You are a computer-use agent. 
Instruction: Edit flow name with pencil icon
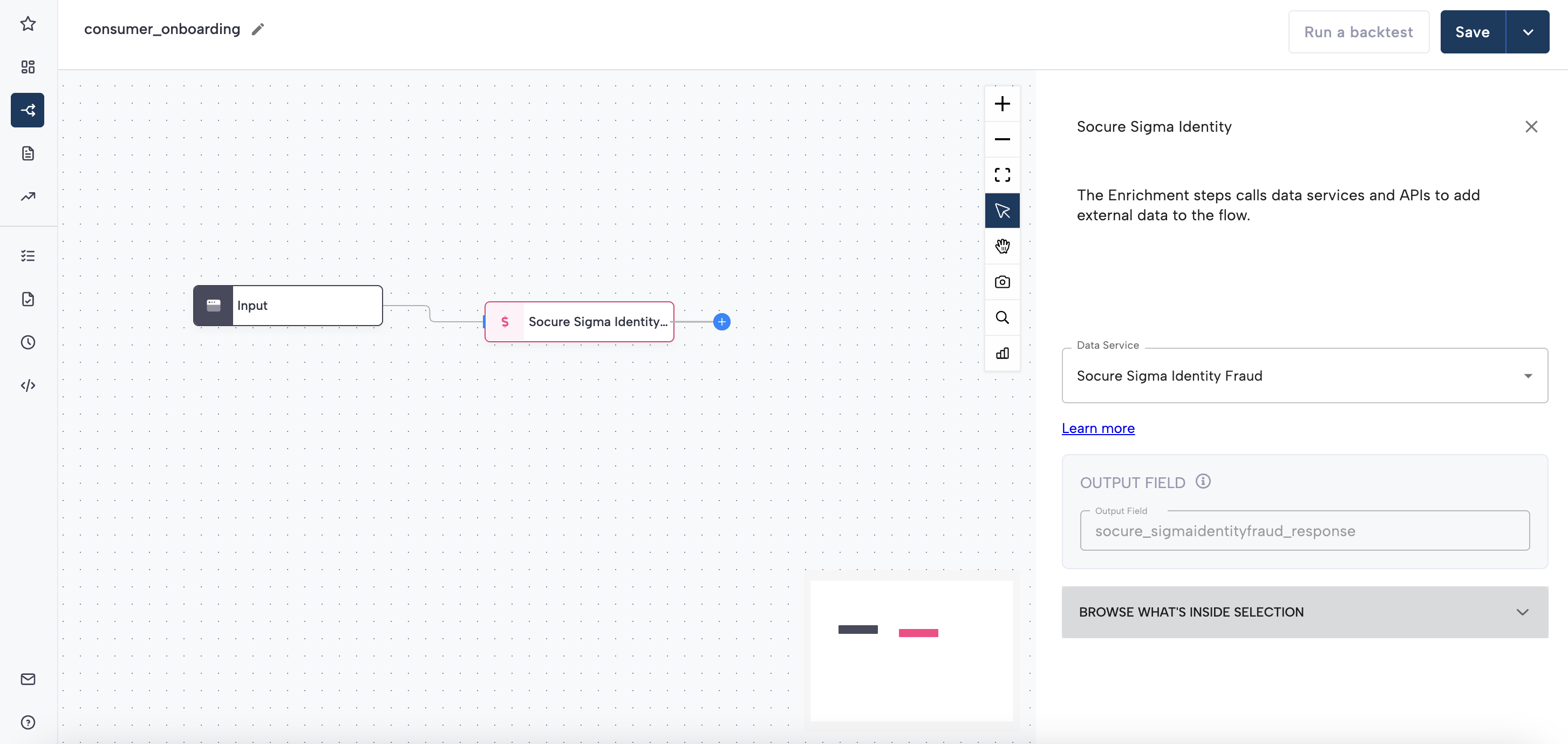pyautogui.click(x=258, y=29)
